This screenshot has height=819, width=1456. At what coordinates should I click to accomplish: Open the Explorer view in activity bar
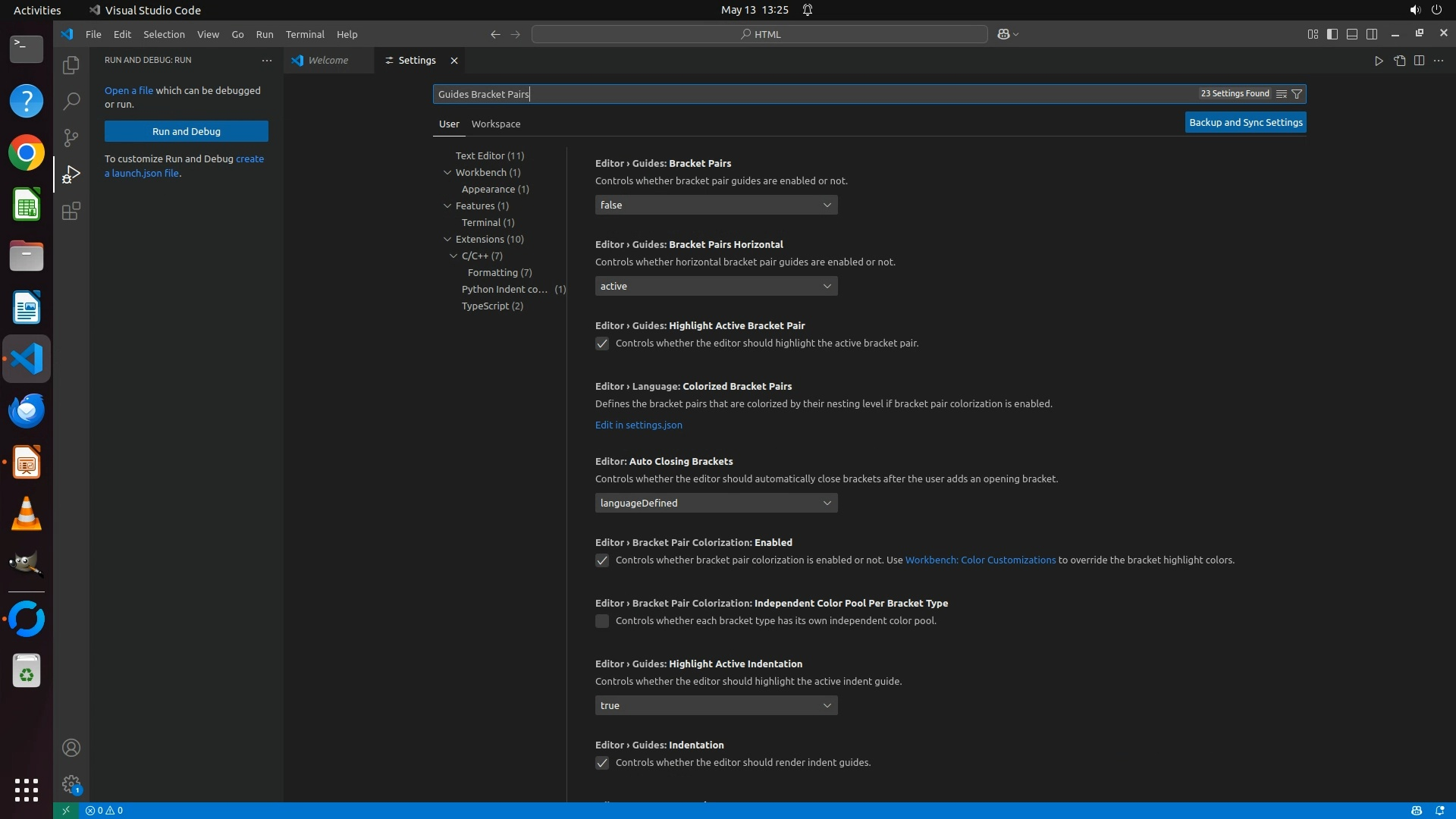(x=71, y=65)
